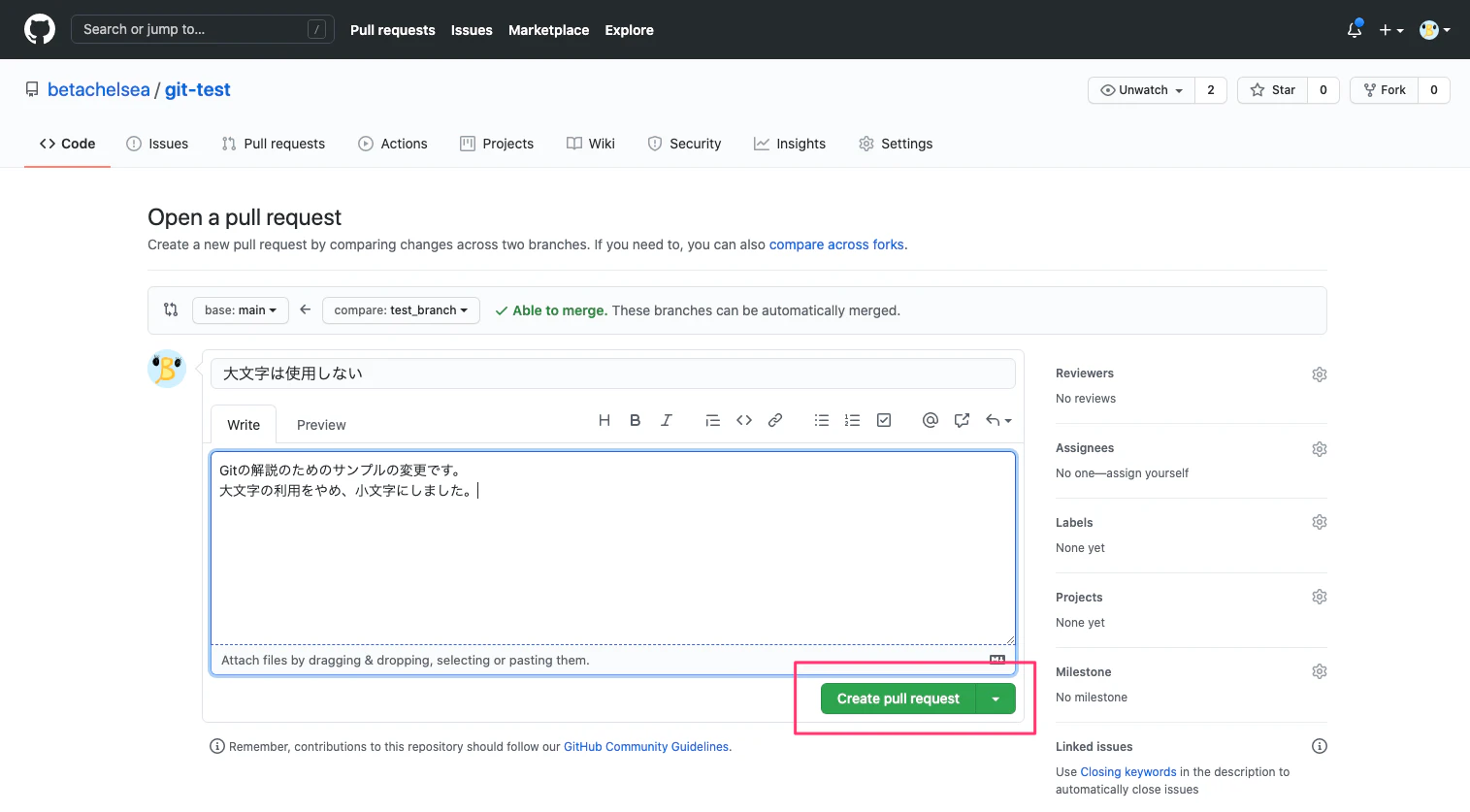
Task: Open saved replies dropdown
Action: pyautogui.click(x=999, y=420)
